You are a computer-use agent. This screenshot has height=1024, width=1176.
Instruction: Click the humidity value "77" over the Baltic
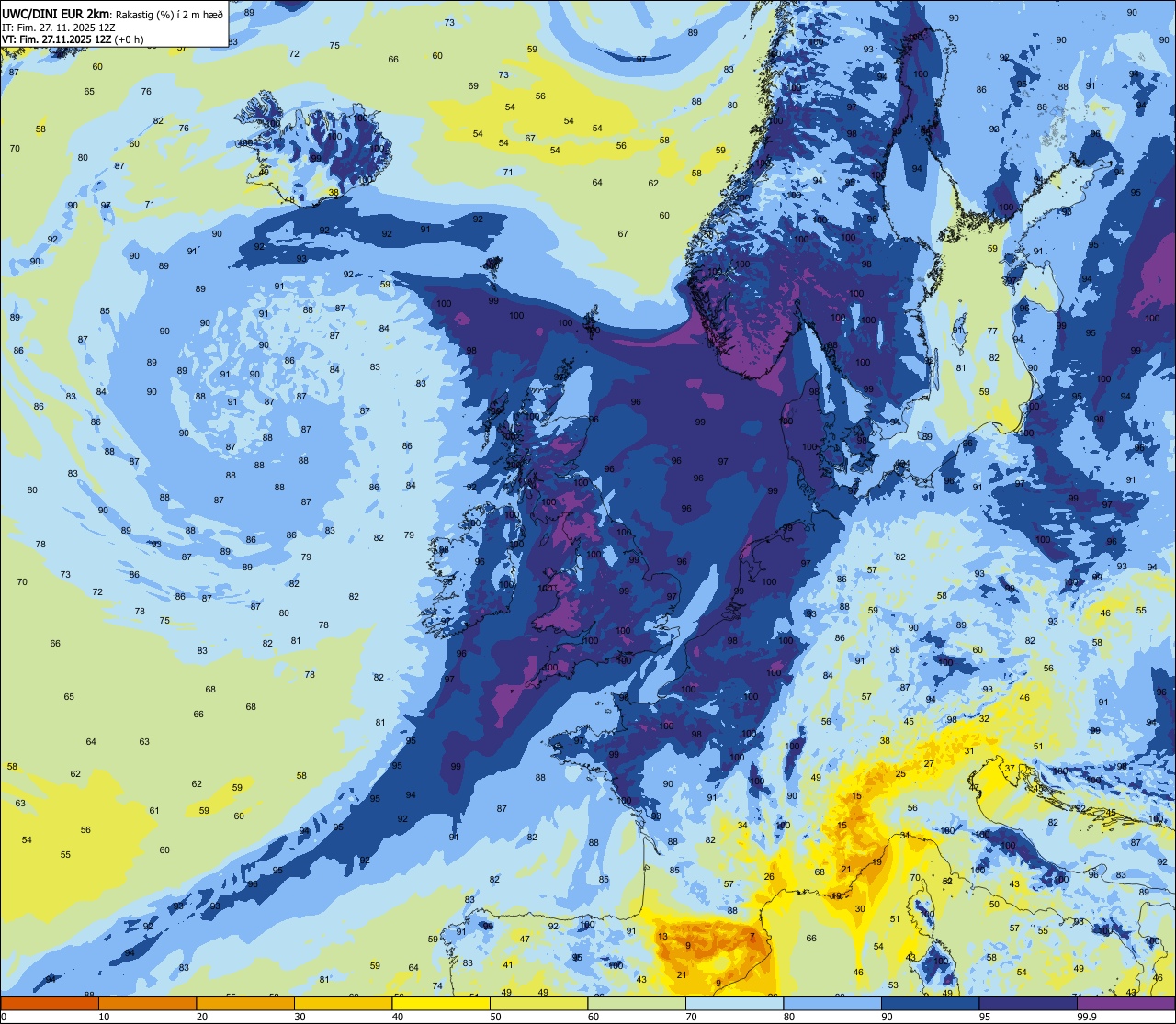[x=992, y=332]
